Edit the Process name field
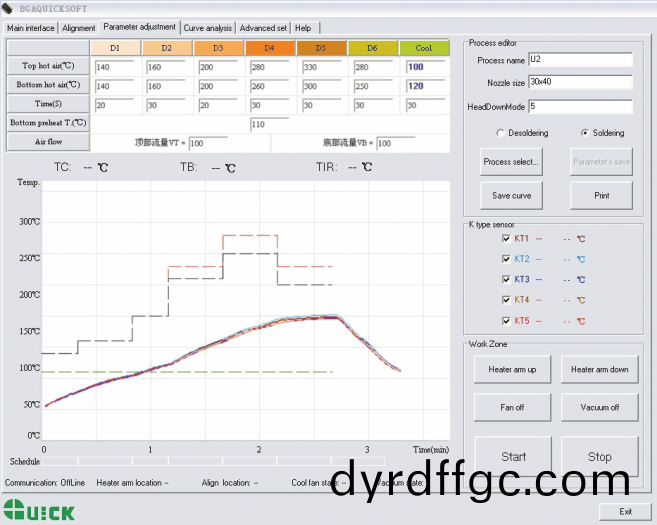This screenshot has height=525, width=657. pos(580,60)
